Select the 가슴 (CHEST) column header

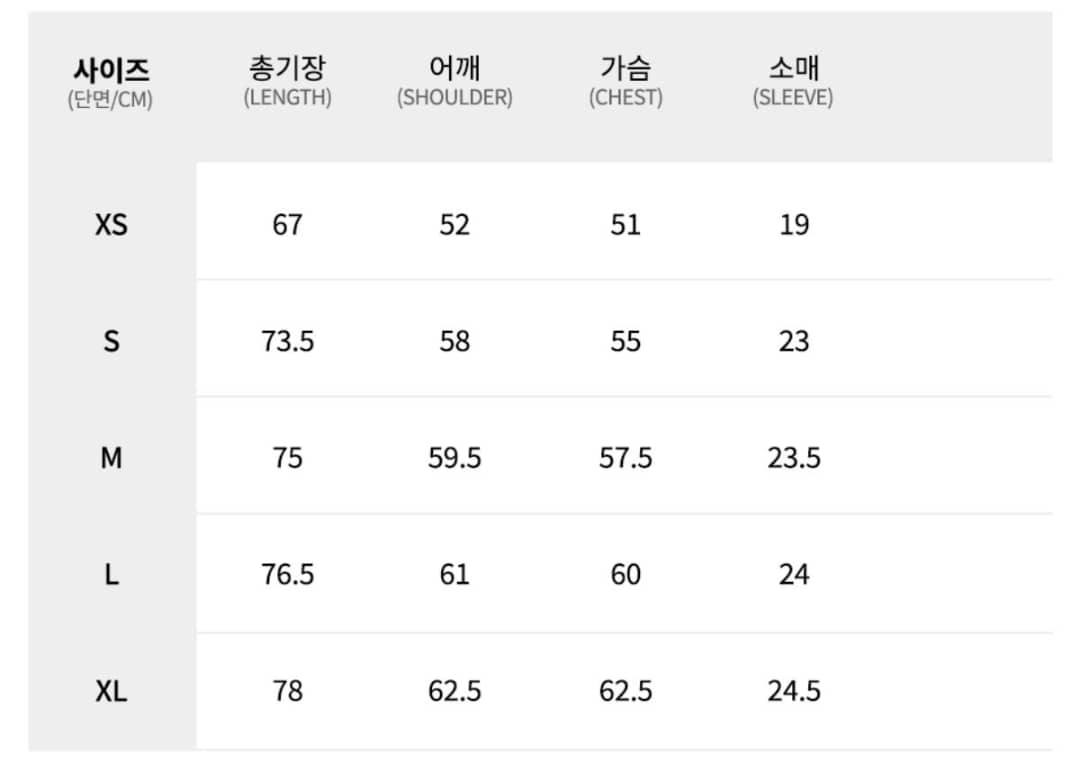coord(625,83)
